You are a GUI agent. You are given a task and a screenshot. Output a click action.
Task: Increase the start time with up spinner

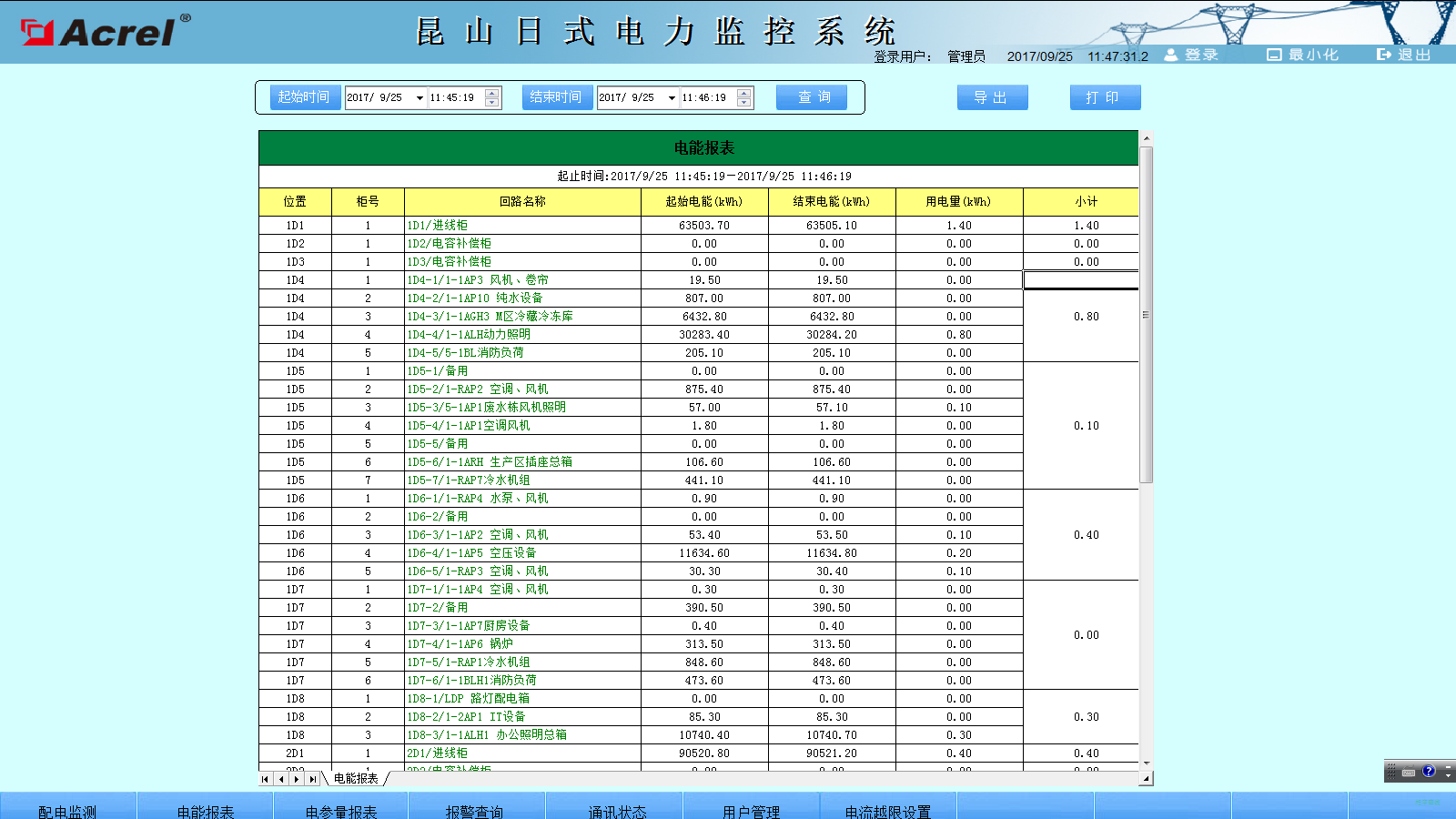[x=492, y=93]
